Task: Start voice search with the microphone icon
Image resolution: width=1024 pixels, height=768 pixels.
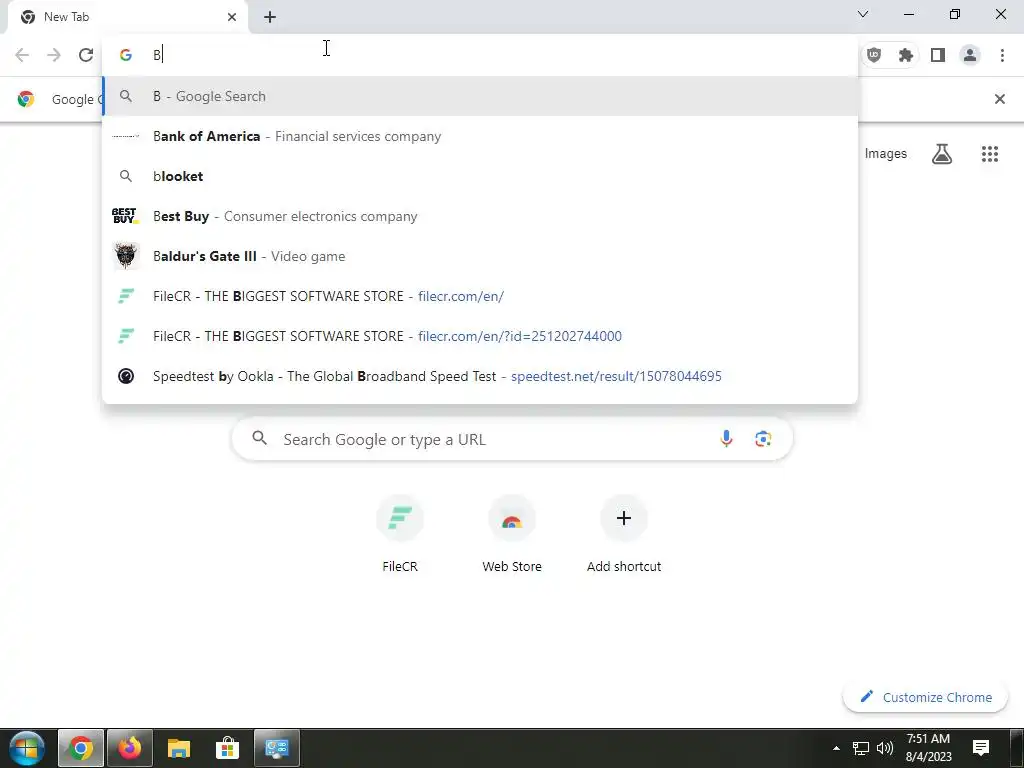Action: [726, 439]
